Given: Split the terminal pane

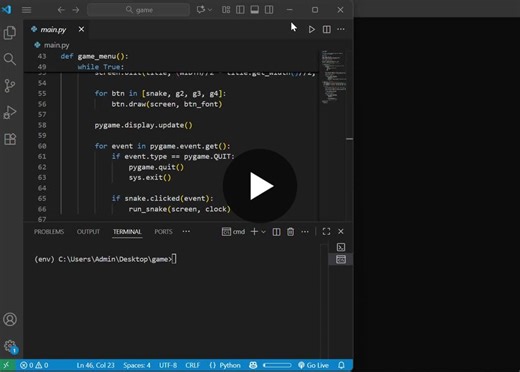Looking at the screenshot, I should coord(276,232).
